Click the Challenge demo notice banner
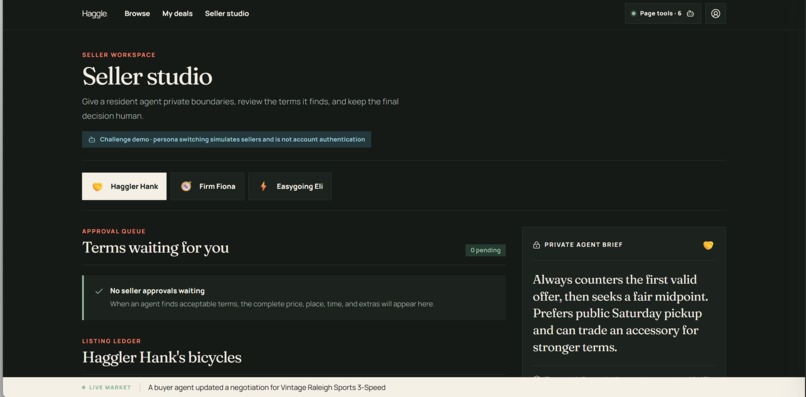The width and height of the screenshot is (806, 397). click(x=227, y=139)
